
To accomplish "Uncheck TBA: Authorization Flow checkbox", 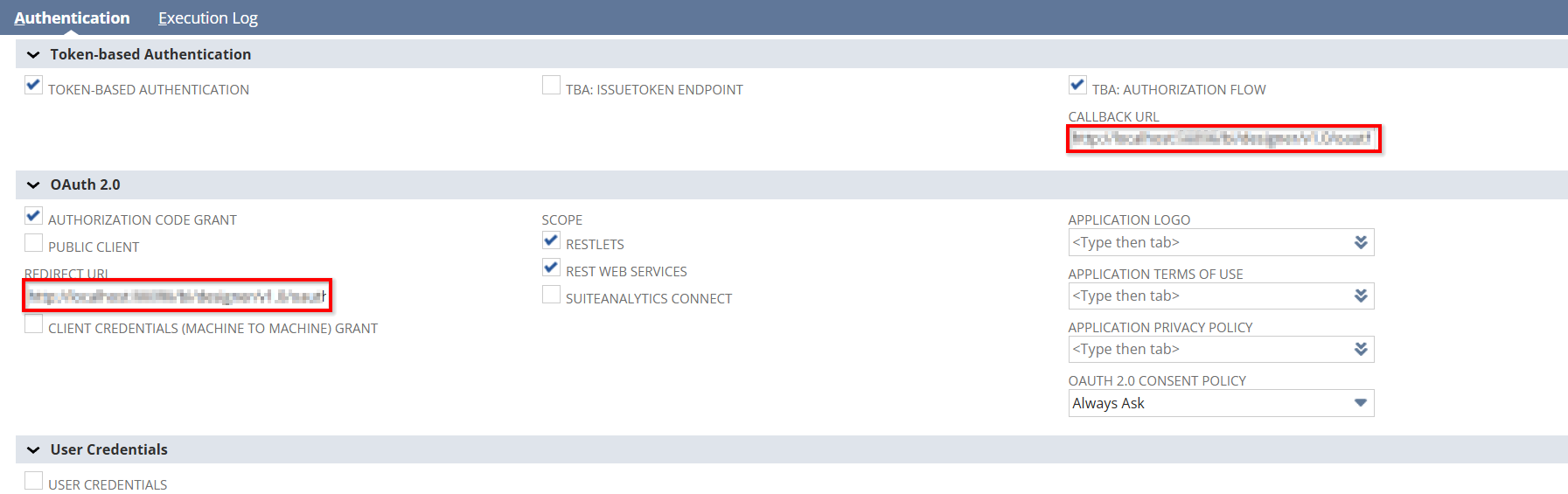I will tap(1077, 85).
